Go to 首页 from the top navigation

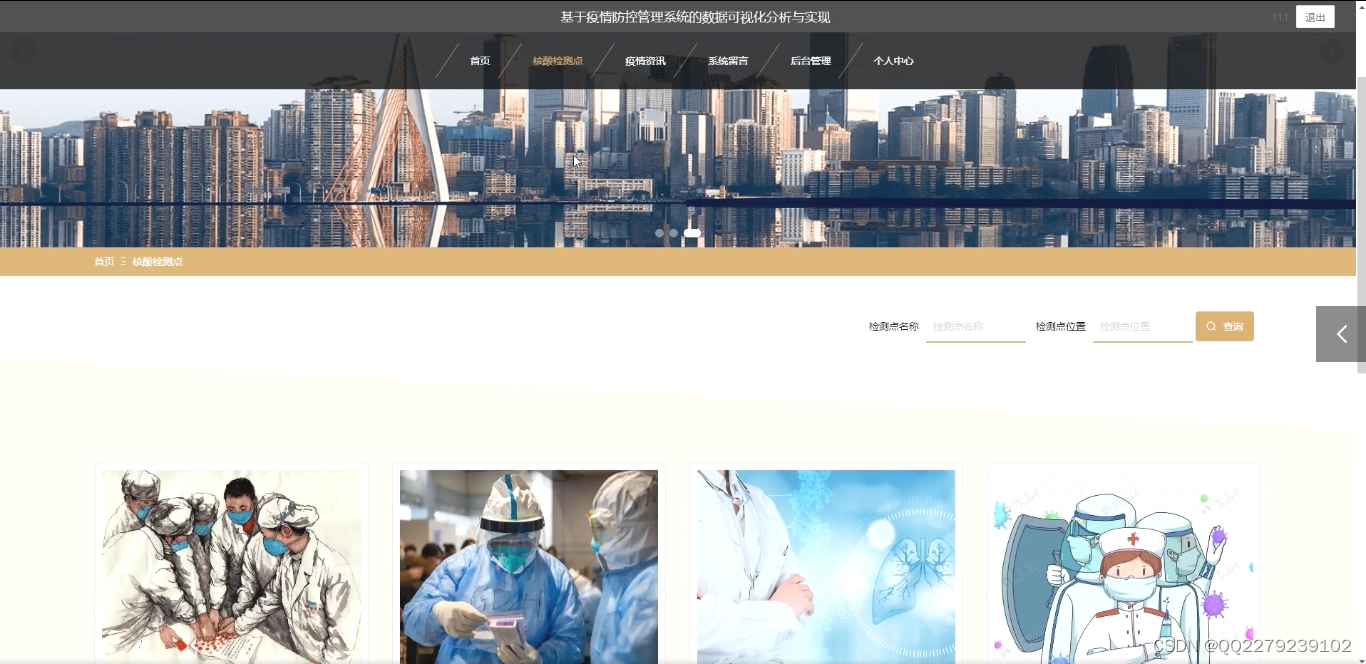(x=479, y=60)
